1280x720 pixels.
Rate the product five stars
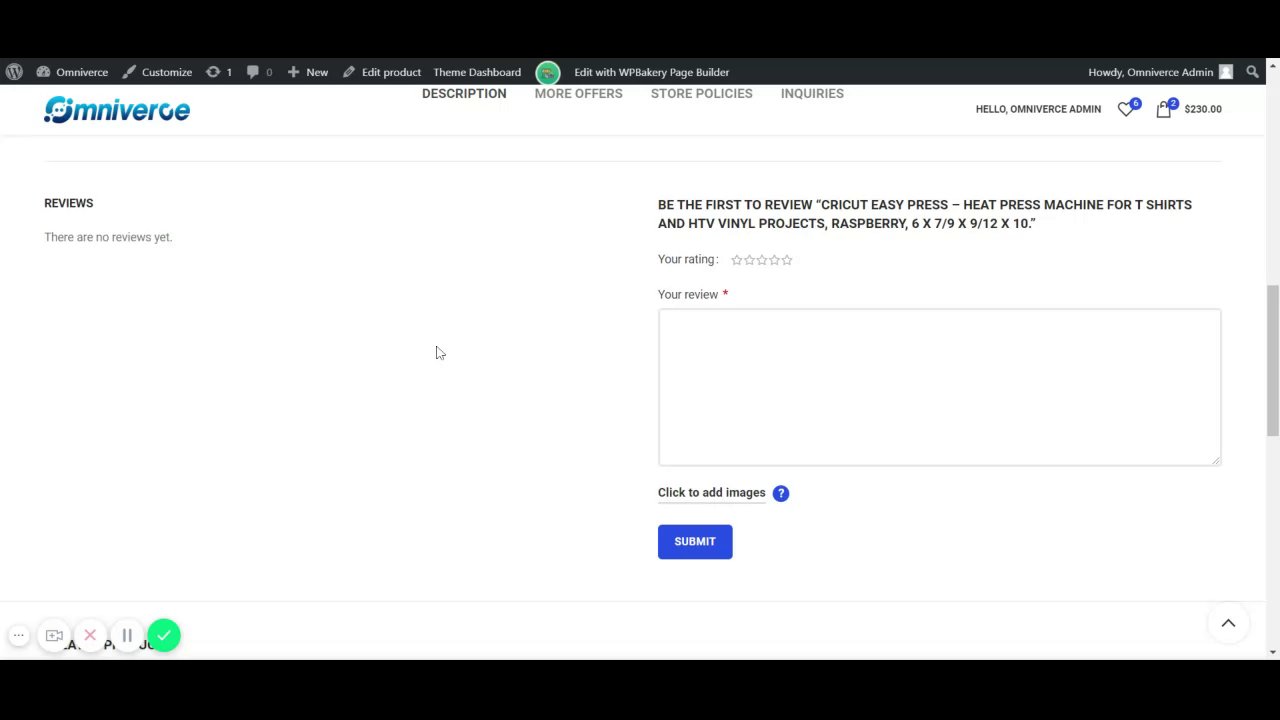pos(787,260)
